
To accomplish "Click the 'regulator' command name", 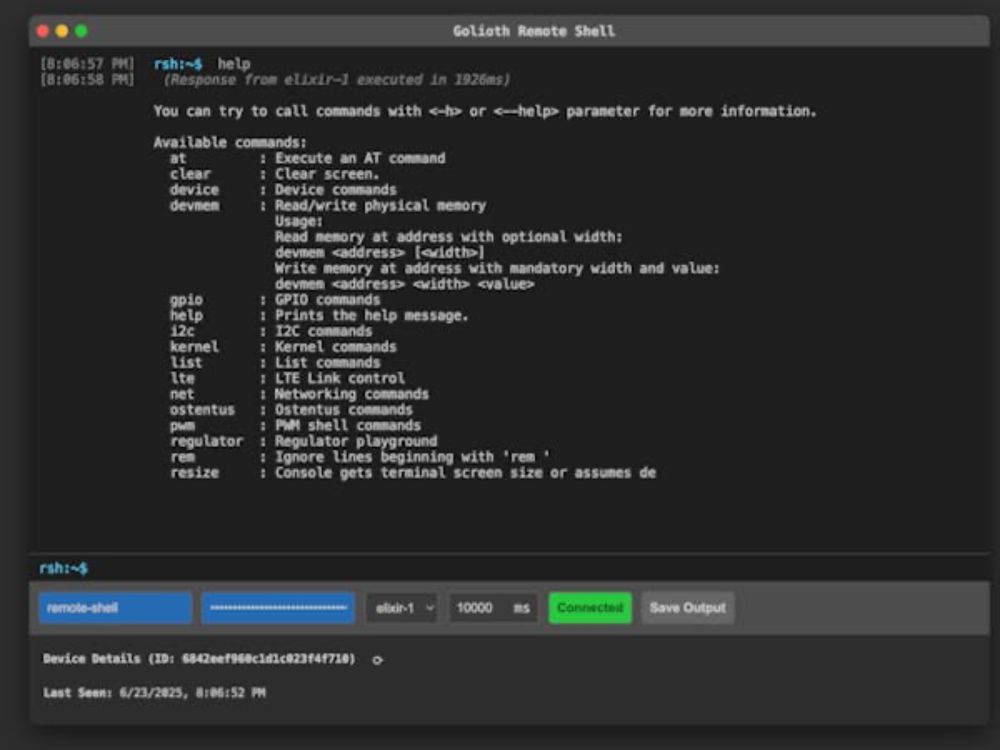I will point(207,441).
